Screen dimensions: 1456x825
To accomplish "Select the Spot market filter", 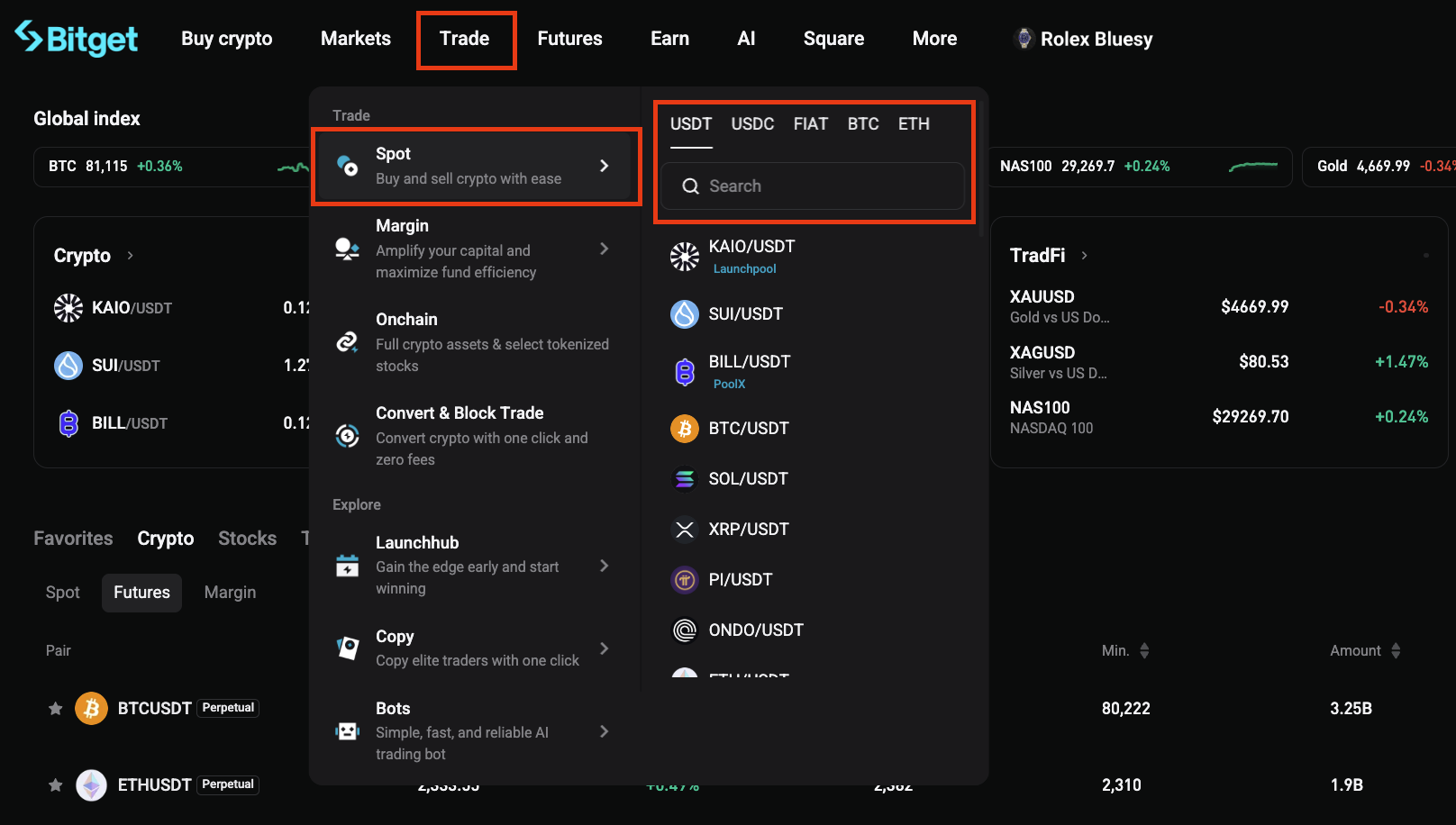I will point(63,593).
